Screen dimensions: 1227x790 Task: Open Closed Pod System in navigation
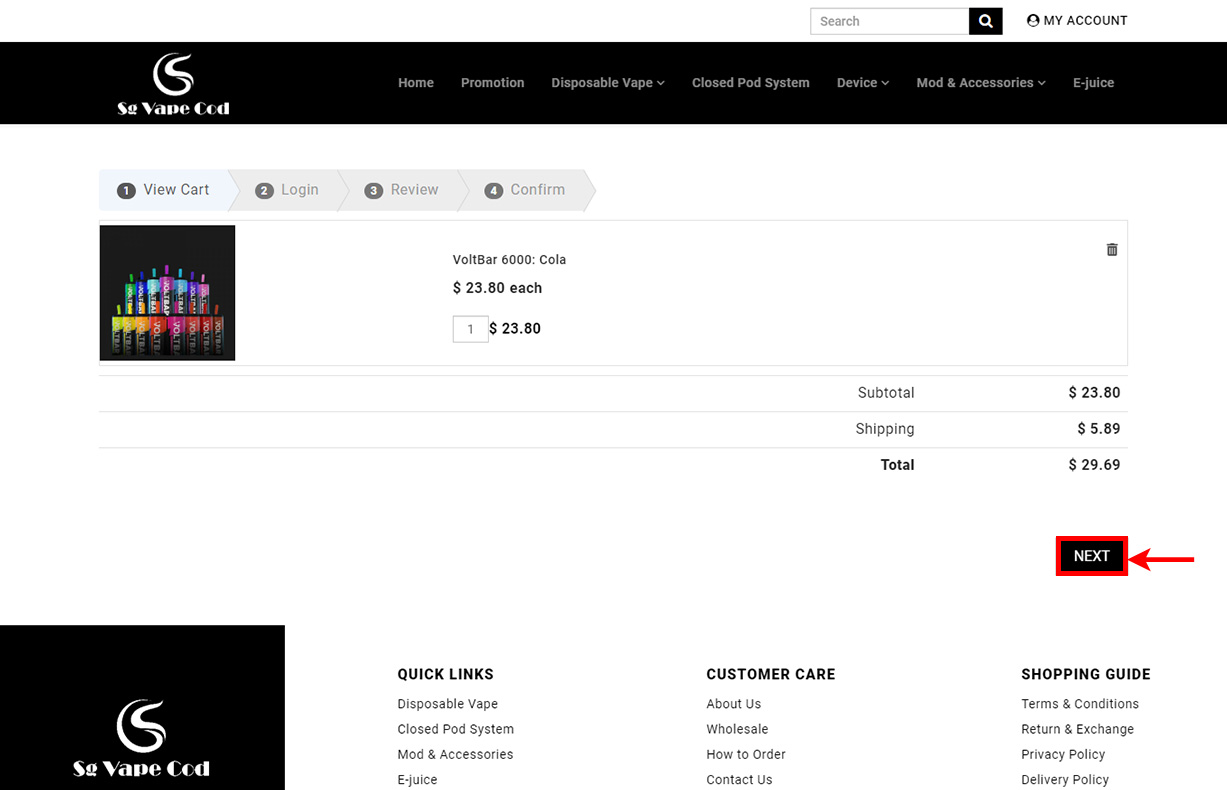pyautogui.click(x=751, y=83)
